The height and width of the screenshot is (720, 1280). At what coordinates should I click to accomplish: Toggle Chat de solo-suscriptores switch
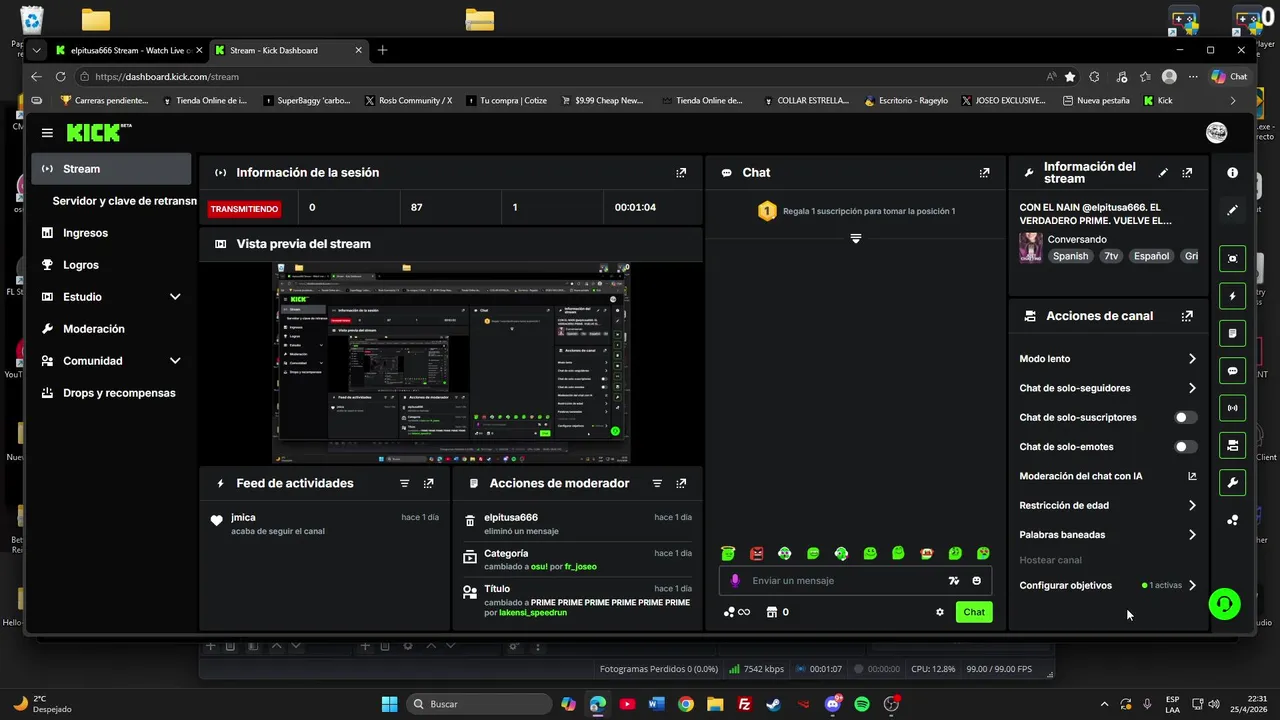click(x=1185, y=418)
